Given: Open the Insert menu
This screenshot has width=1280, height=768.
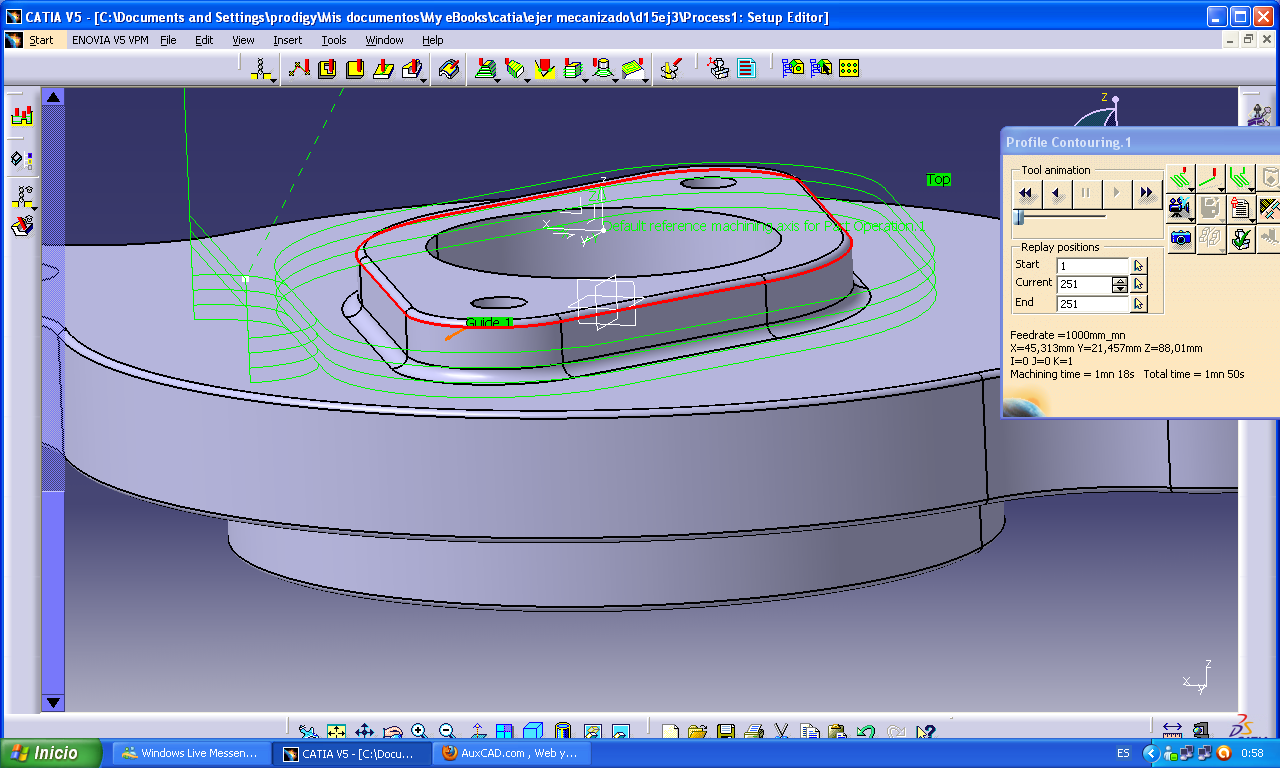Looking at the screenshot, I should coord(287,40).
